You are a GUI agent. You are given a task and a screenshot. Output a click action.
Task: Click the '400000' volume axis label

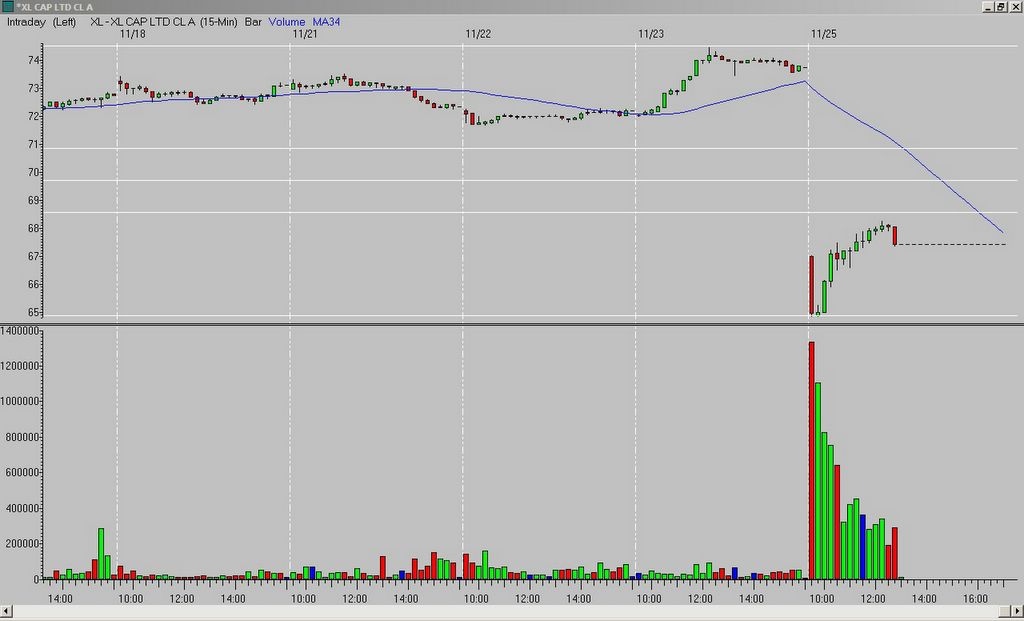pos(23,509)
